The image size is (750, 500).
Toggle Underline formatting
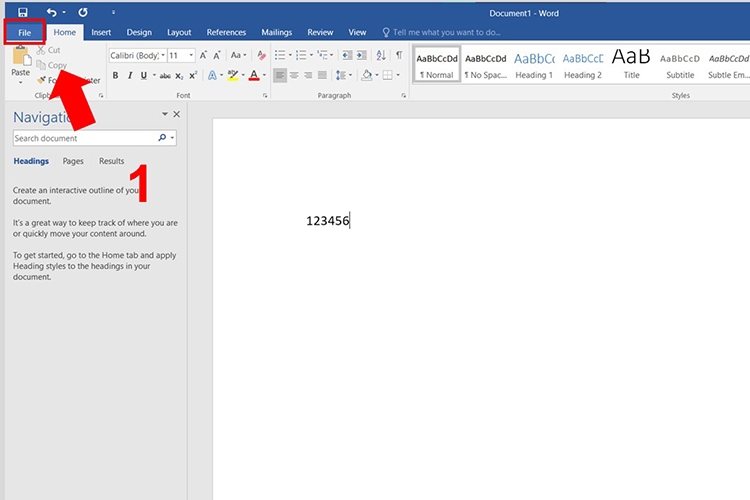(143, 75)
